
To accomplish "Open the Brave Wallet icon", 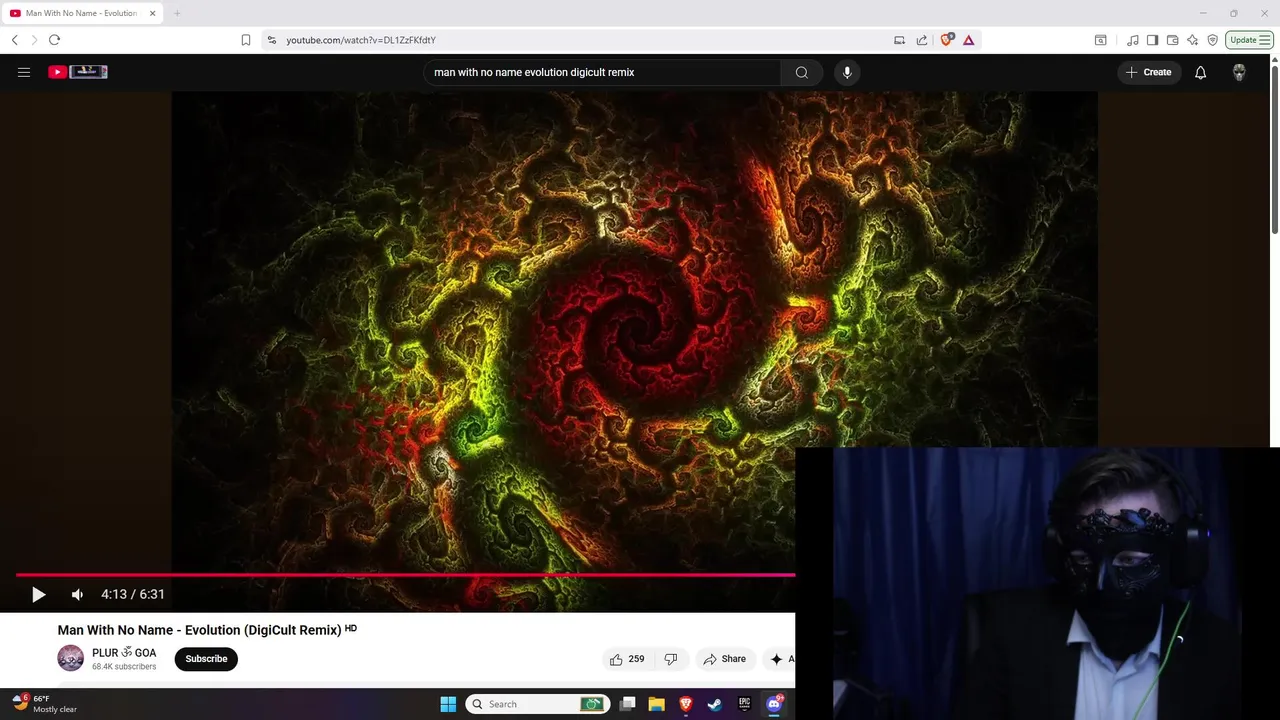I will 1173,40.
